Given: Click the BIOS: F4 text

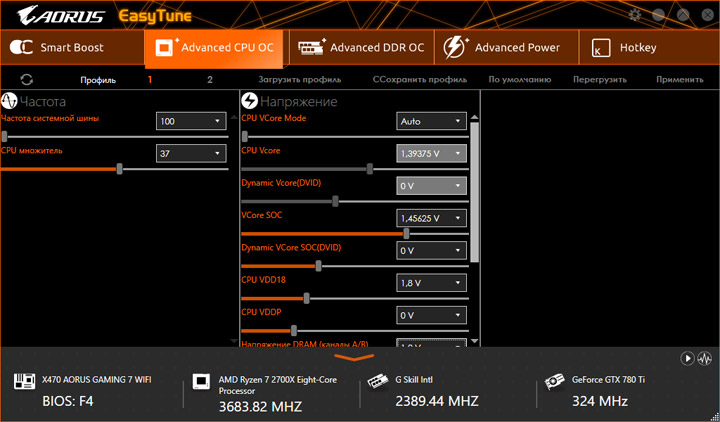Looking at the screenshot, I should click(68, 401).
